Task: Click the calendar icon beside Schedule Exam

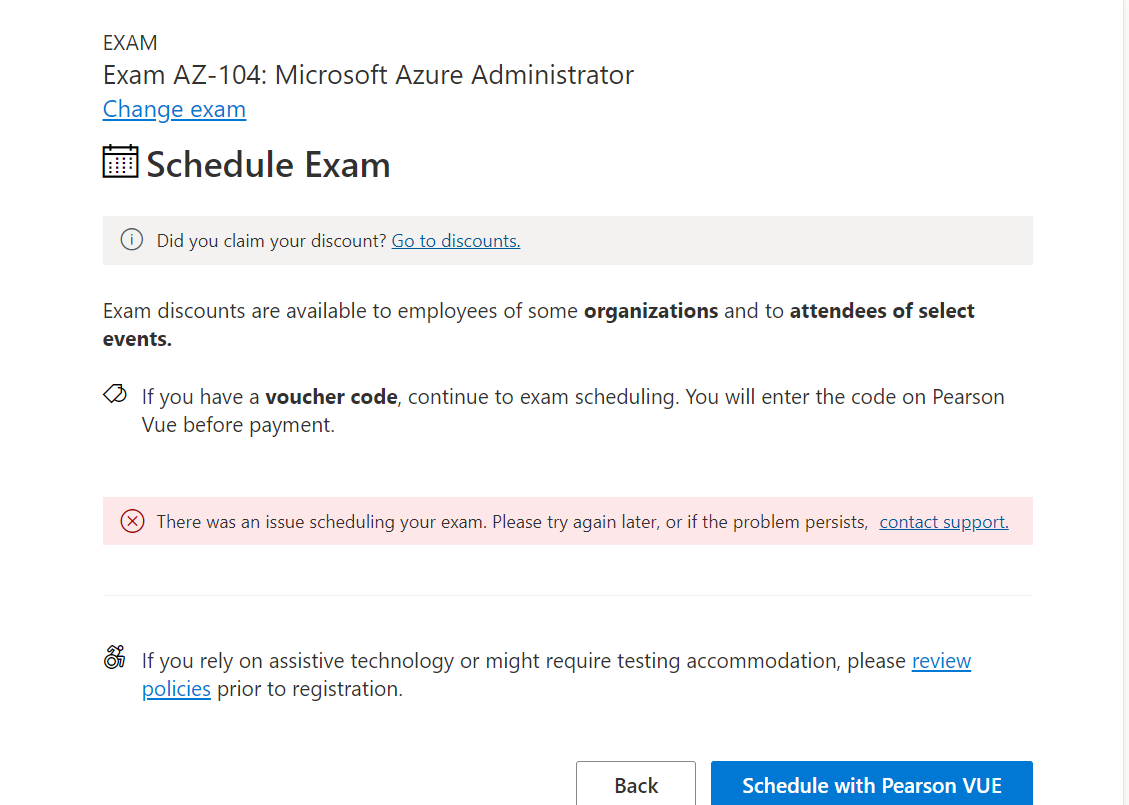Action: tap(120, 162)
